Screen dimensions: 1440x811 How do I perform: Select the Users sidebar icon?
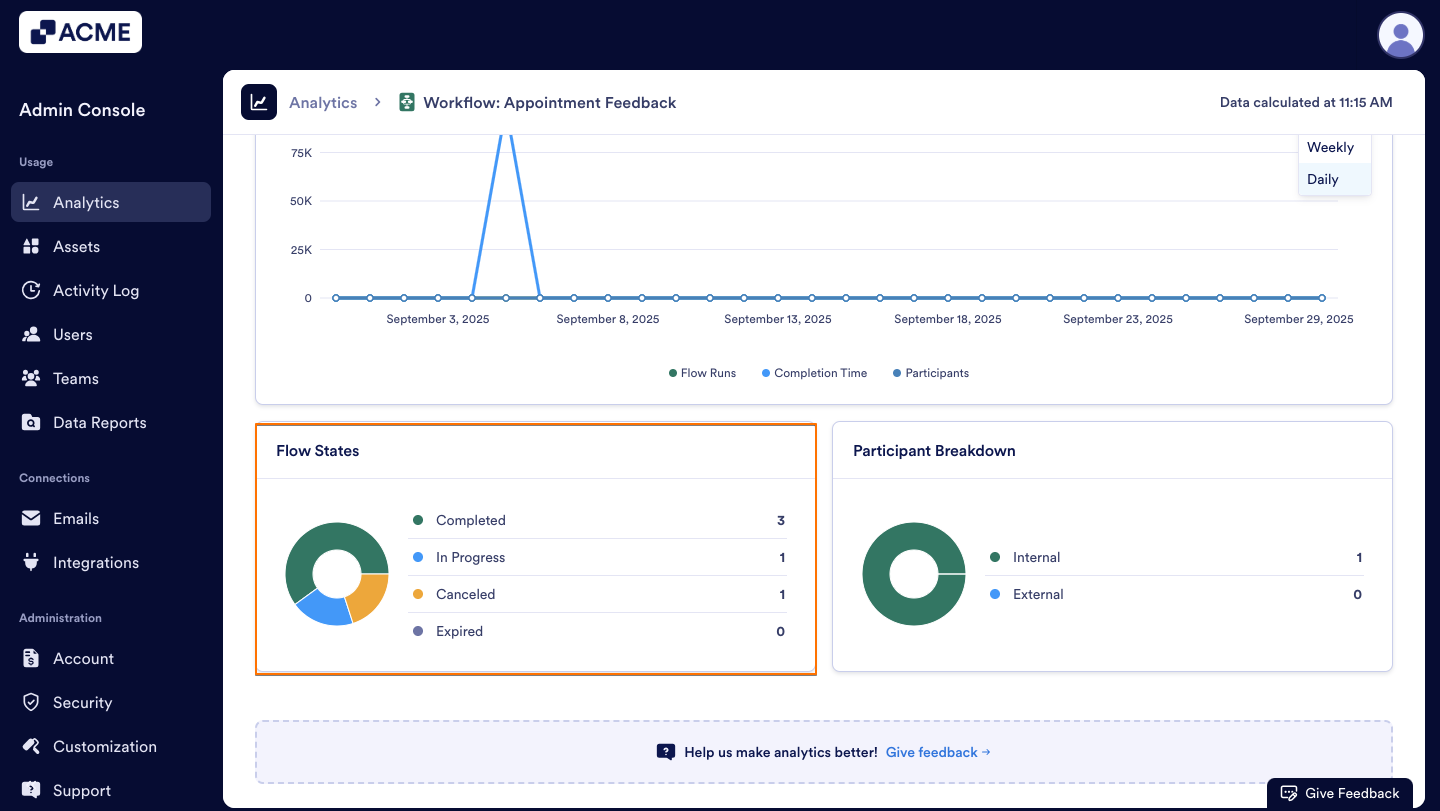33,334
